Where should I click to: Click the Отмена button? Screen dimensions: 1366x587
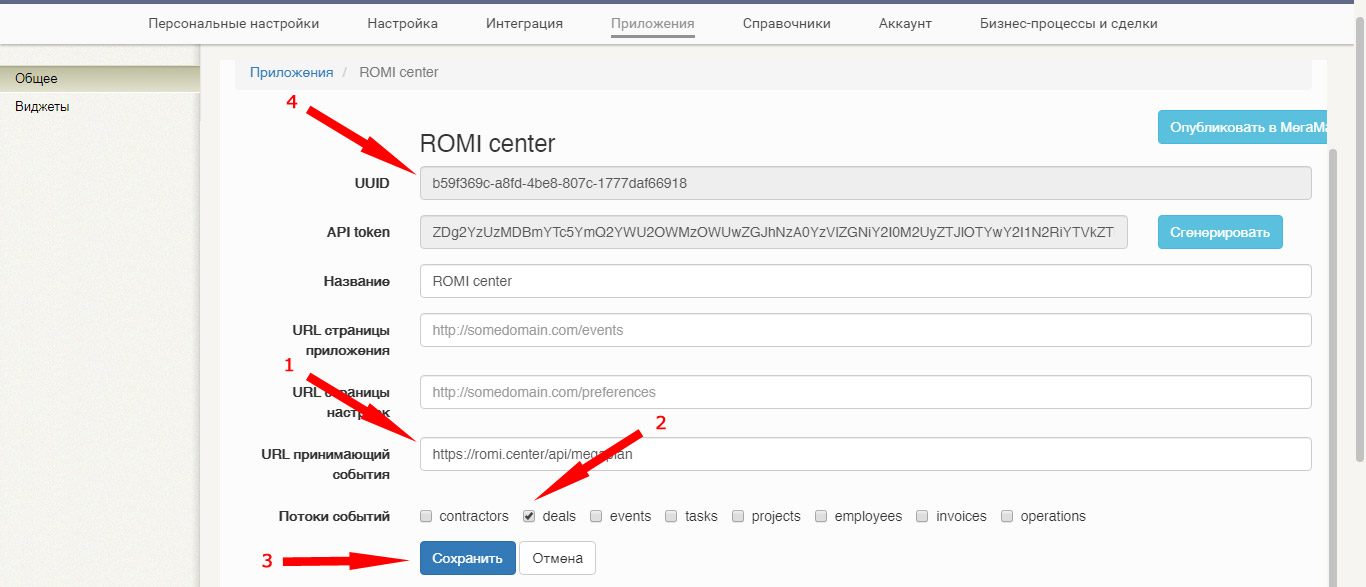(557, 558)
